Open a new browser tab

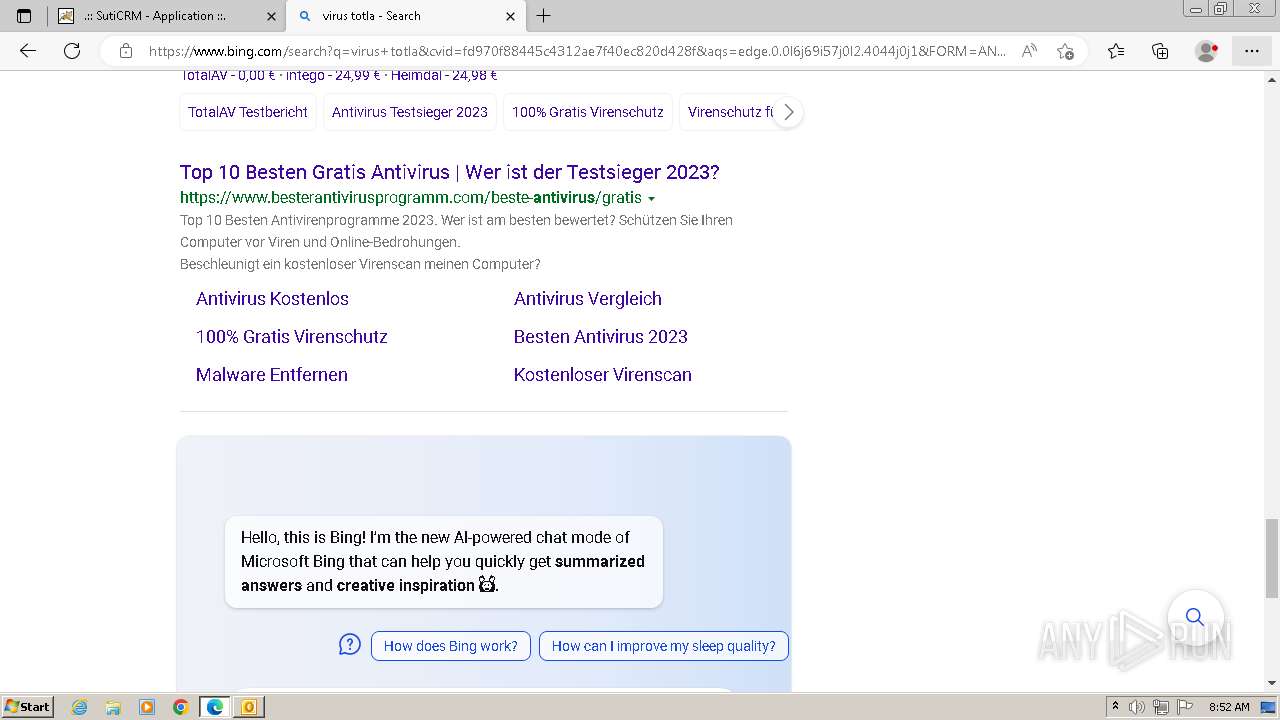coord(544,16)
